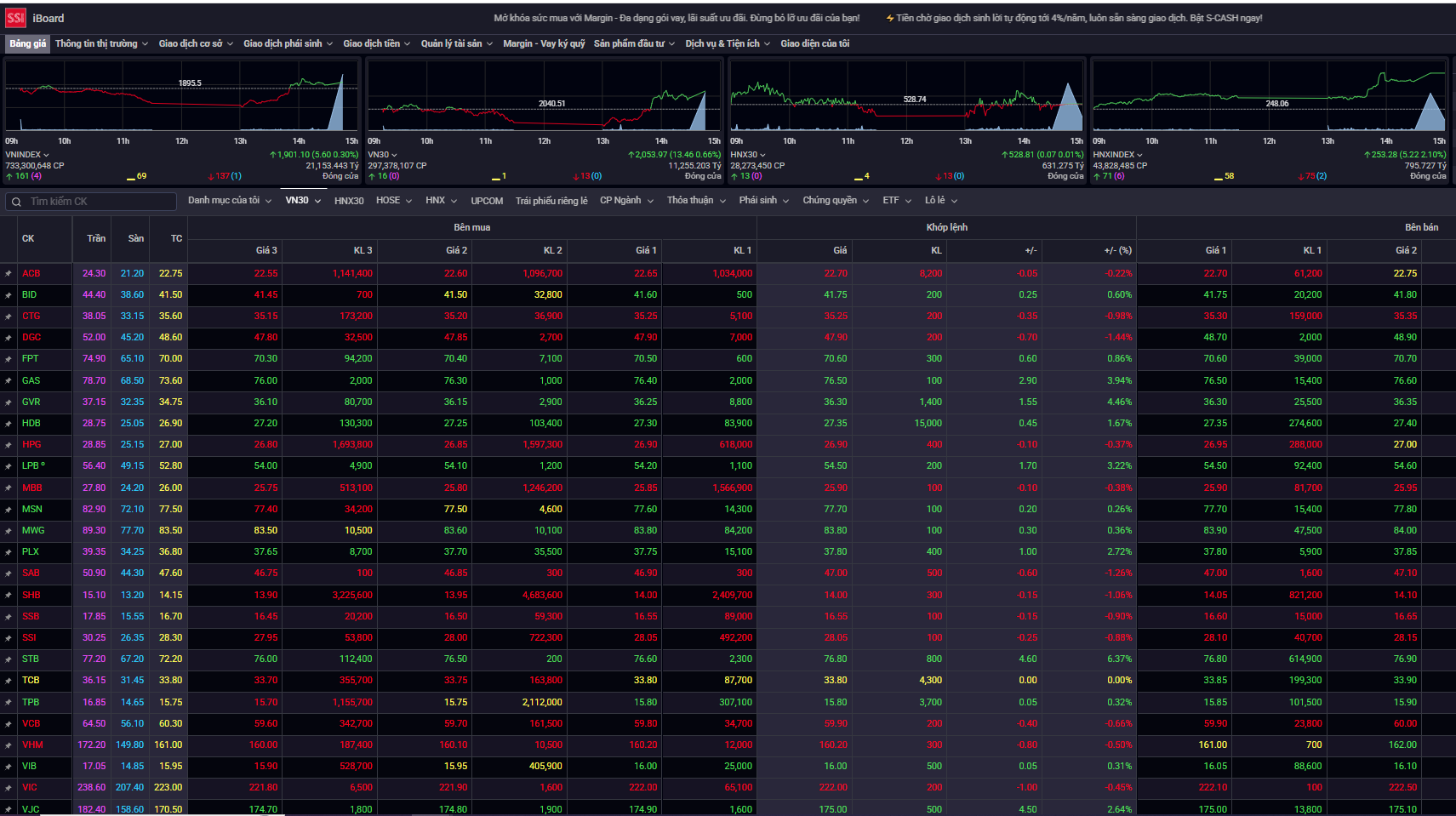Open the Margin promotion banner link
Image resolution: width=1456 pixels, height=816 pixels.
677,18
